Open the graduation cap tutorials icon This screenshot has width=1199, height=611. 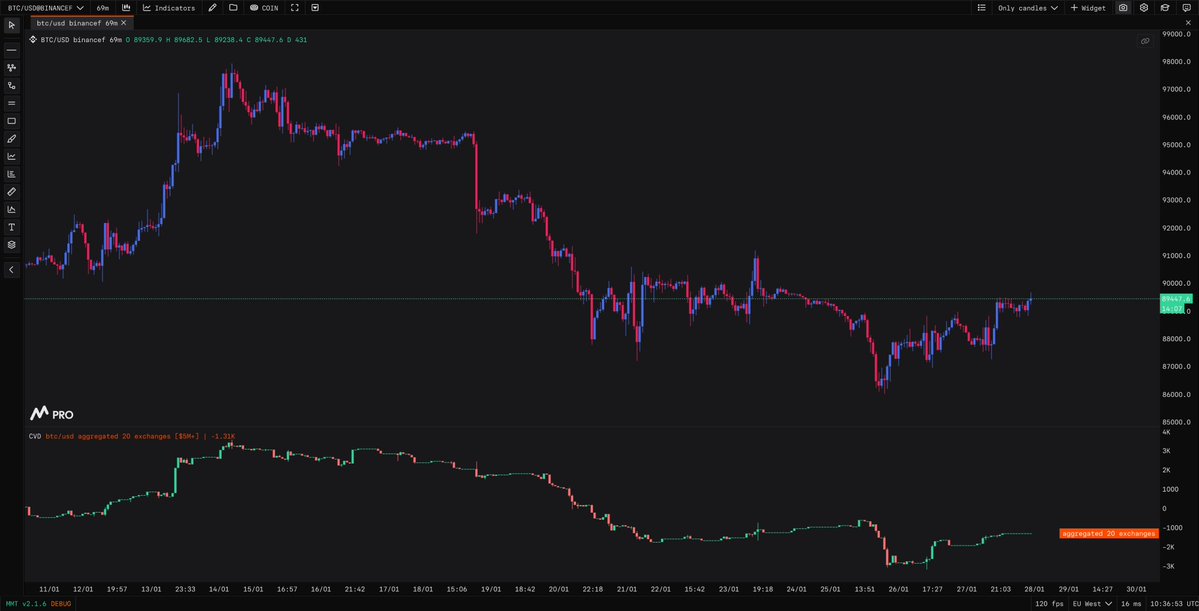click(x=1165, y=8)
